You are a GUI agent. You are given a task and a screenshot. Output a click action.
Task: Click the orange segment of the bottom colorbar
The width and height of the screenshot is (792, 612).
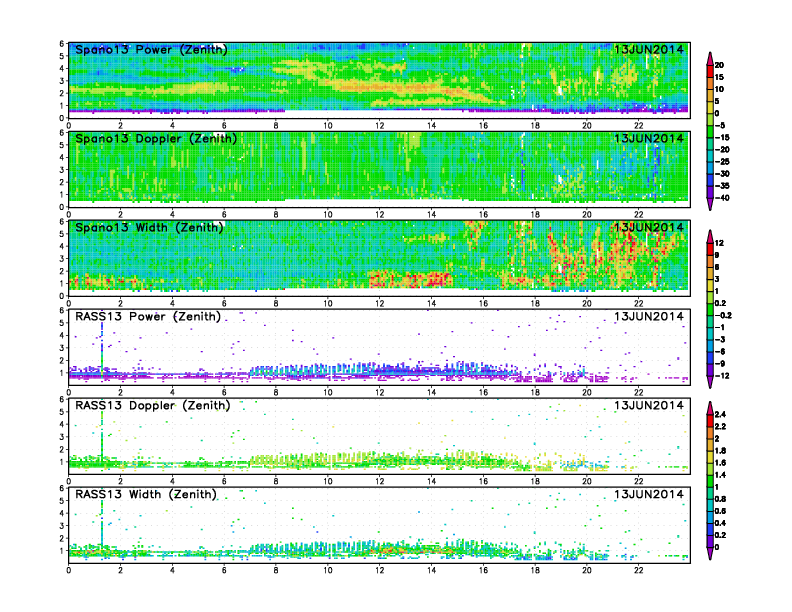710,432
